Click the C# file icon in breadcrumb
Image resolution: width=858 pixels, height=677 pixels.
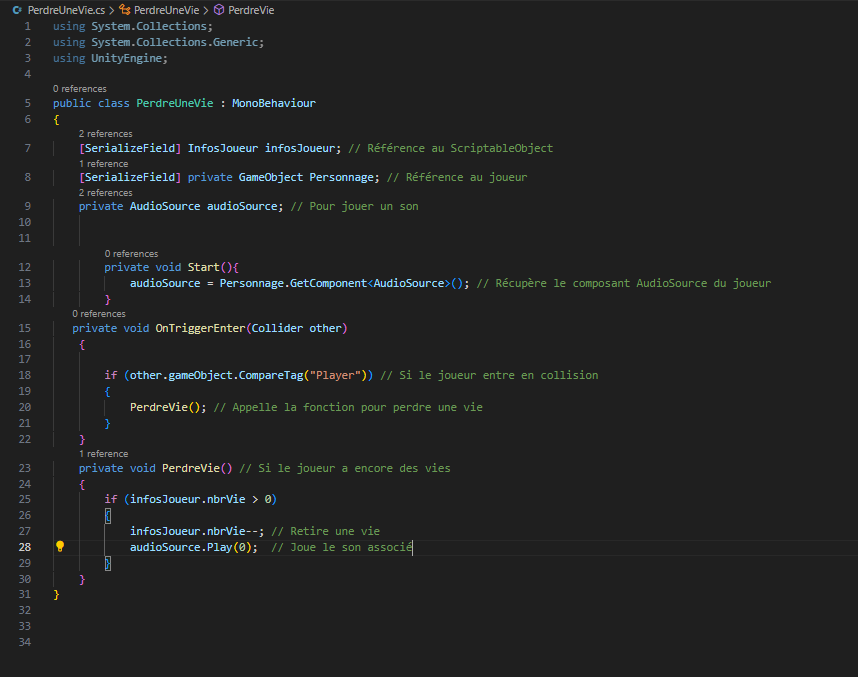coord(17,9)
